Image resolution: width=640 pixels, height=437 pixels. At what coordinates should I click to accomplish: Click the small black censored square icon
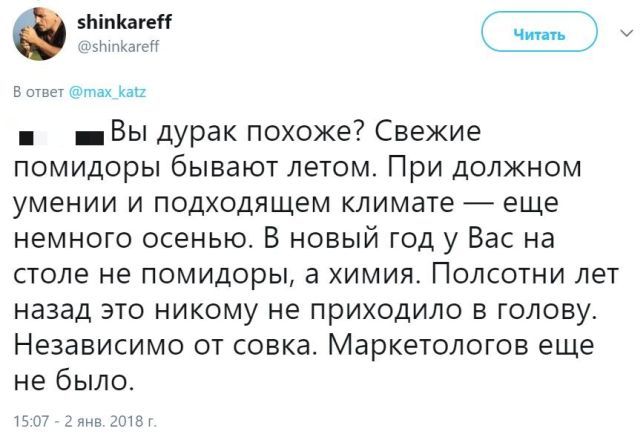click(26, 139)
